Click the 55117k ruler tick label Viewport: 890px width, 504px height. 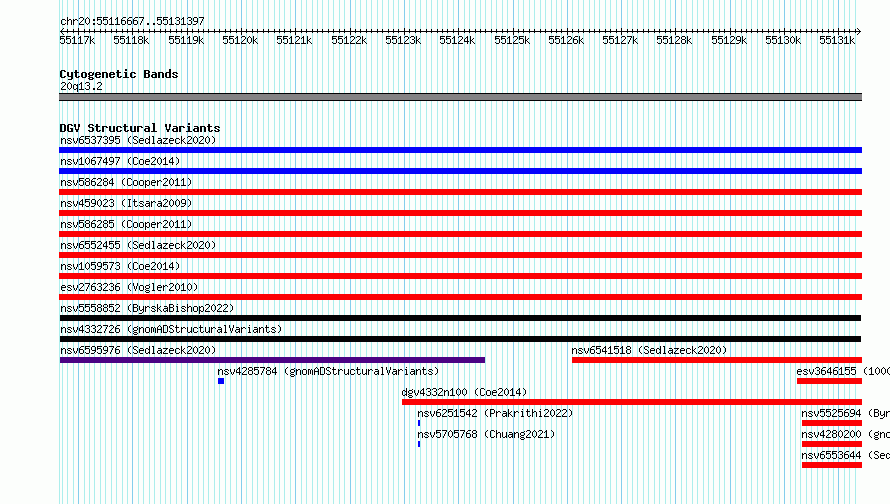(77, 40)
